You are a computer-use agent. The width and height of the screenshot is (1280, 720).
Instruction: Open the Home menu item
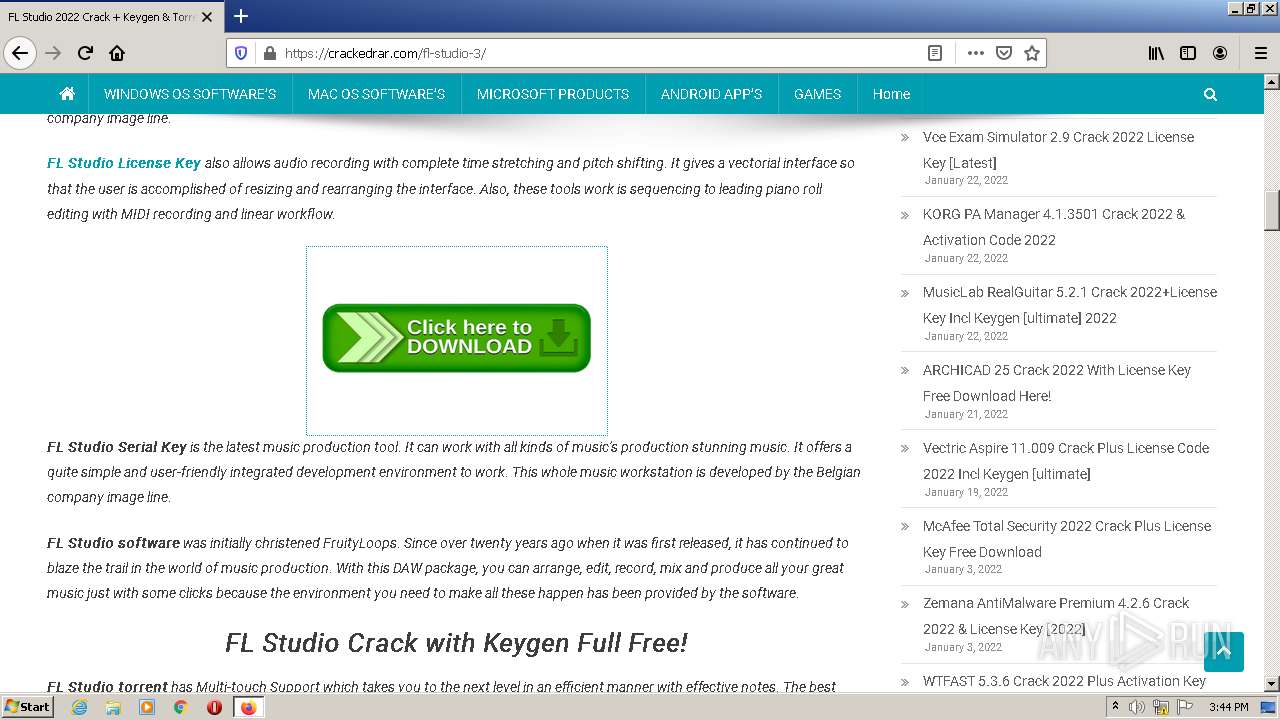point(891,94)
